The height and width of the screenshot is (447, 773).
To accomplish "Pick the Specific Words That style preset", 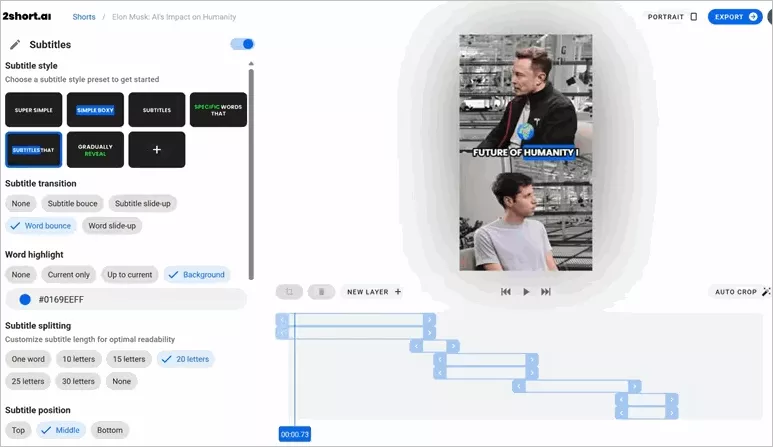I will 218,110.
